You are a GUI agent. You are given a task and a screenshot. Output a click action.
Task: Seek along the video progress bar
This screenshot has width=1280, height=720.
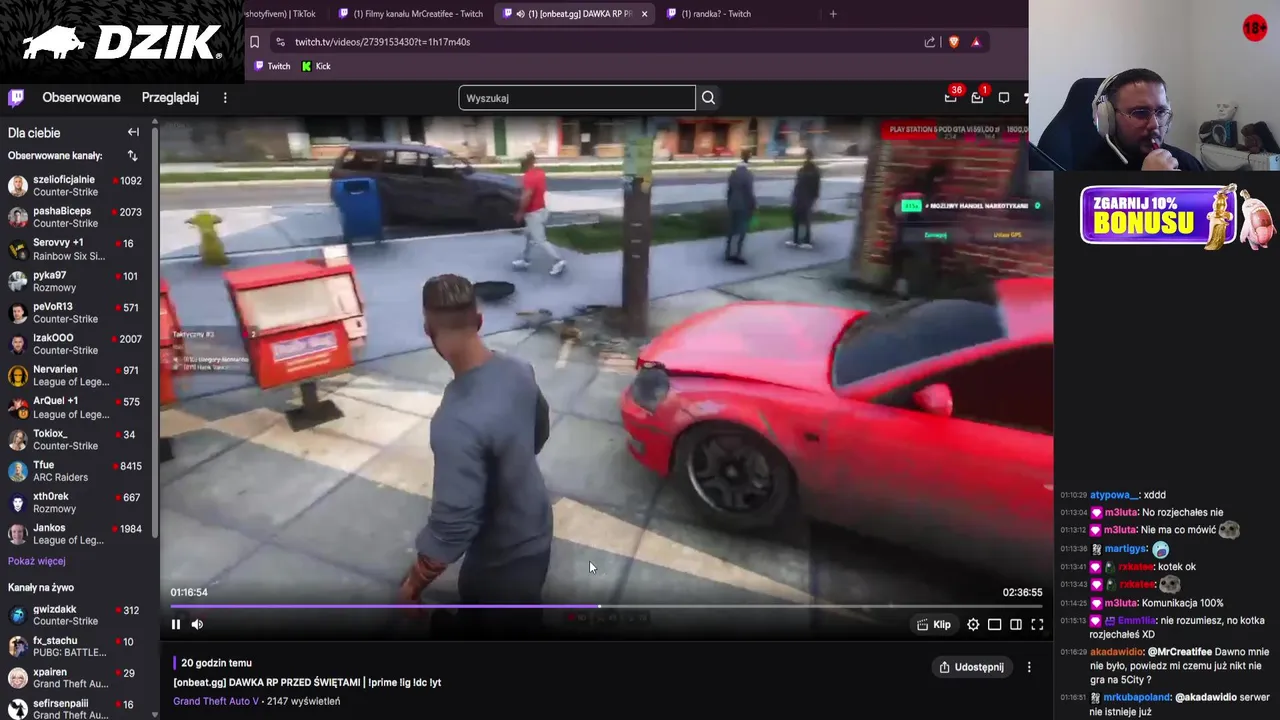click(x=606, y=606)
